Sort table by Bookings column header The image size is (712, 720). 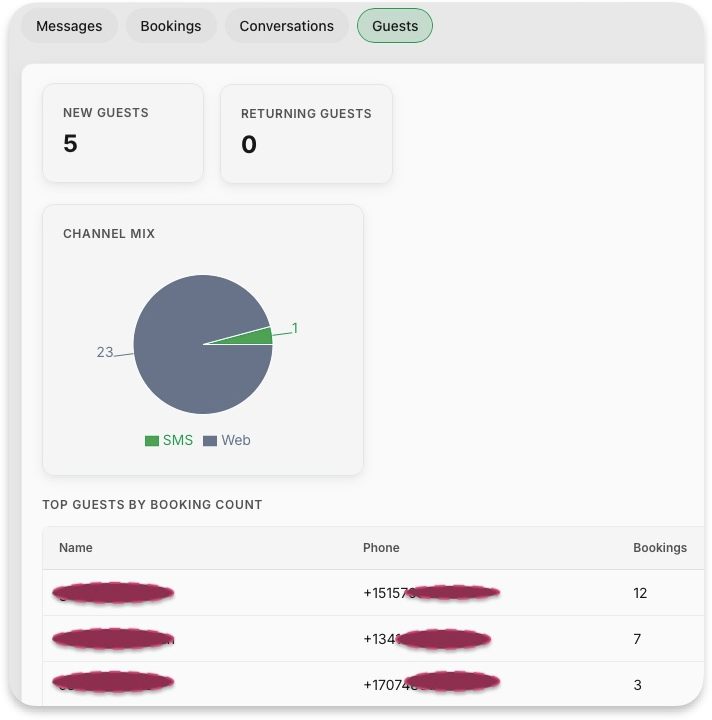coord(659,548)
